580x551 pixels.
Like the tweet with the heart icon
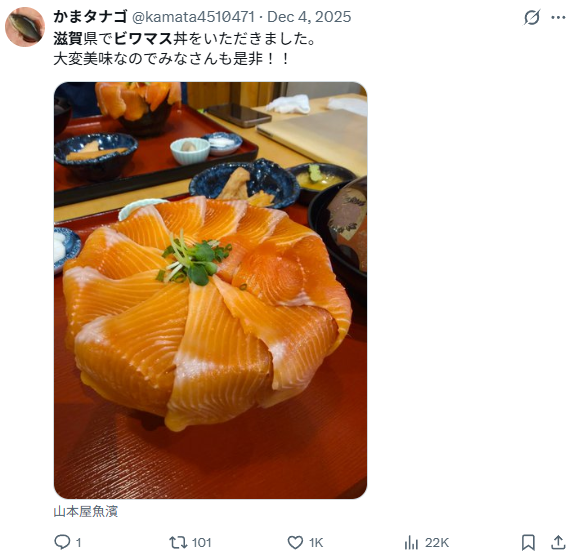tap(295, 542)
